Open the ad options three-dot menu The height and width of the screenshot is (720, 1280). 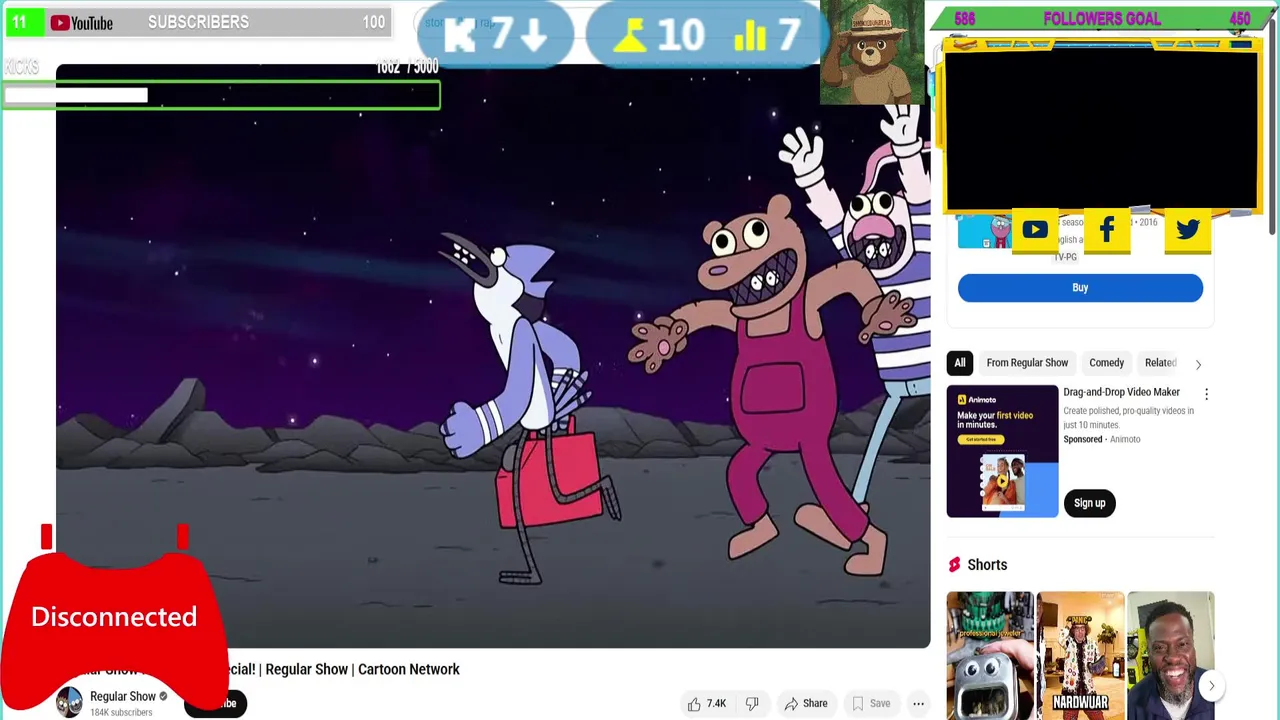[1206, 394]
